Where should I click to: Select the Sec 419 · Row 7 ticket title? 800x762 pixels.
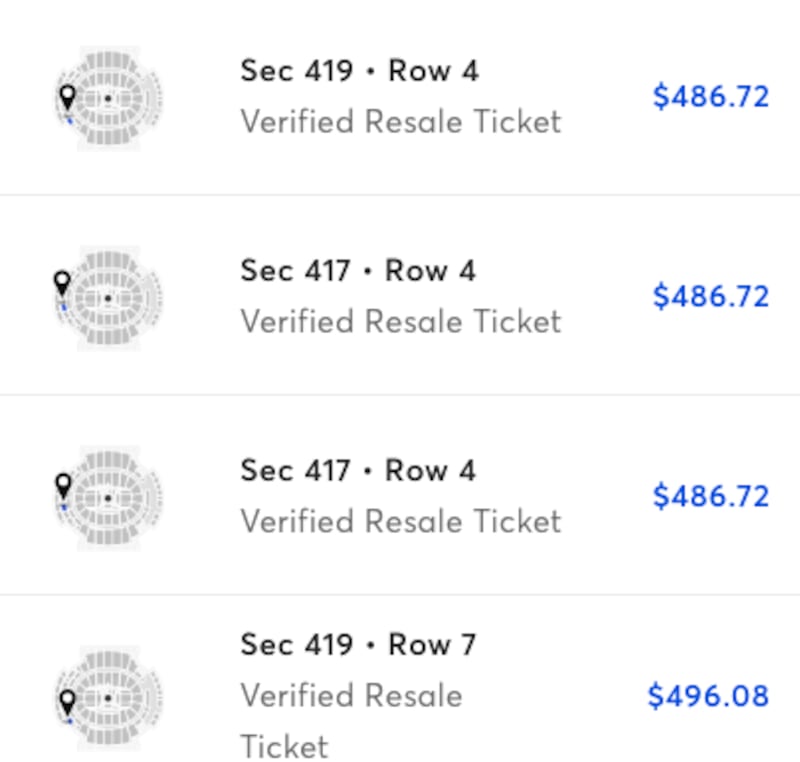[x=359, y=645]
